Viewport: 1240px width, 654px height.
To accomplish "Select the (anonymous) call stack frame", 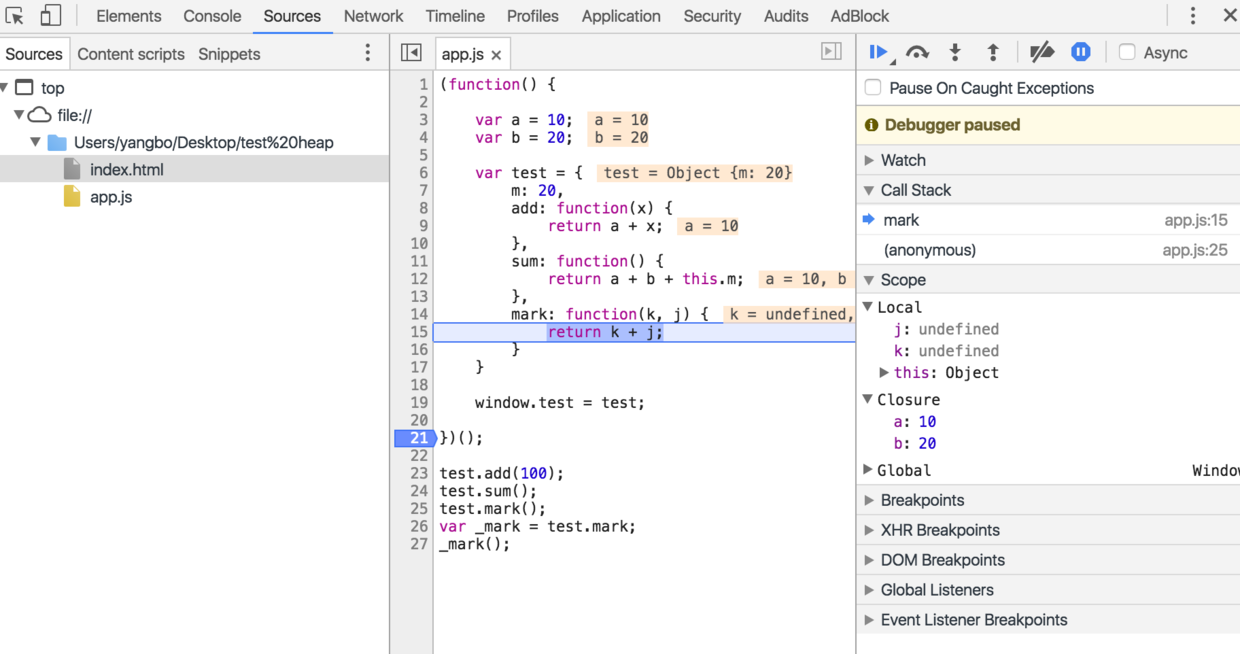I will click(930, 250).
